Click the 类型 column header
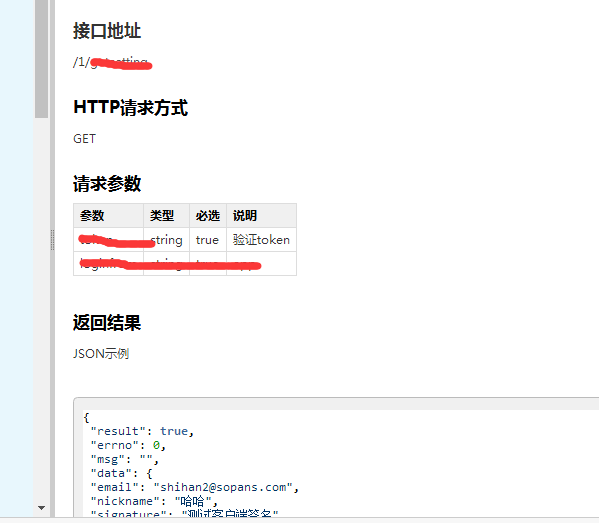This screenshot has width=599, height=523. [x=167, y=215]
